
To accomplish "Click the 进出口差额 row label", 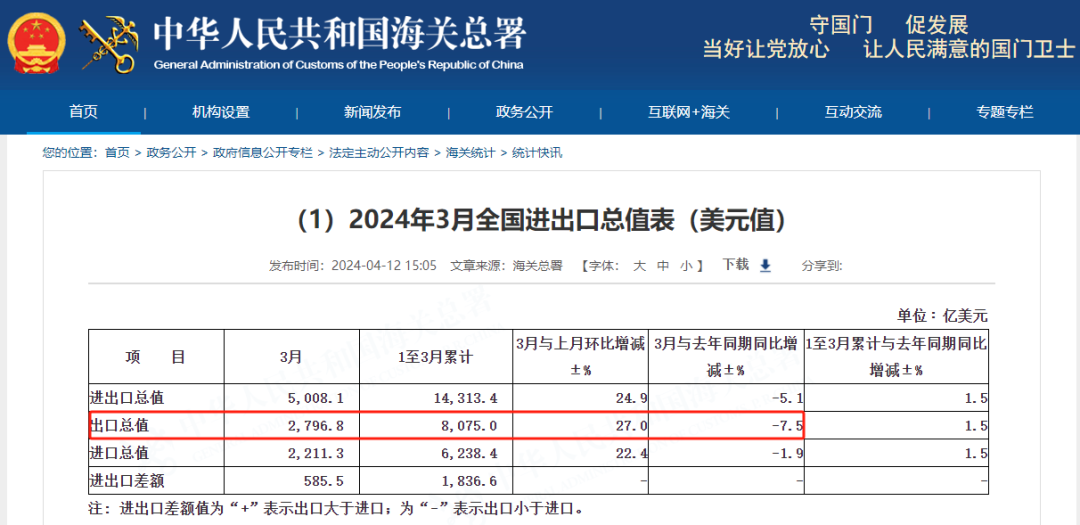I will 128,481.
